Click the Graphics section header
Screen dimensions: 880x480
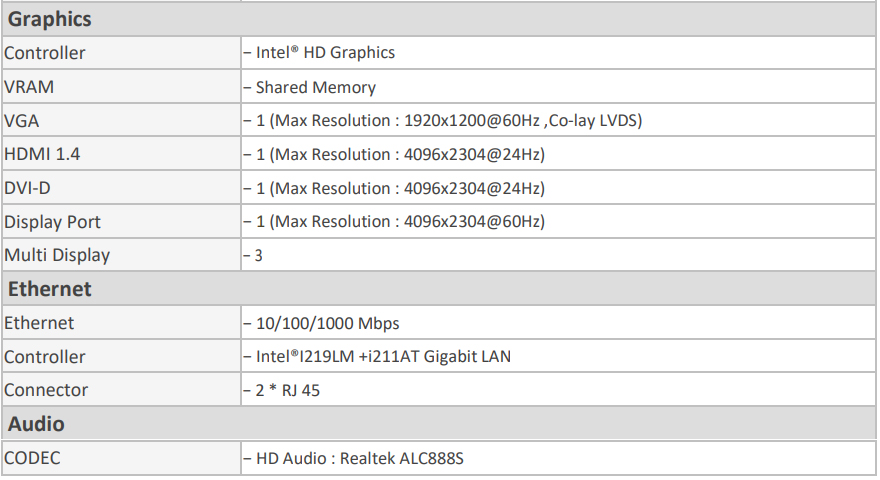coord(49,19)
